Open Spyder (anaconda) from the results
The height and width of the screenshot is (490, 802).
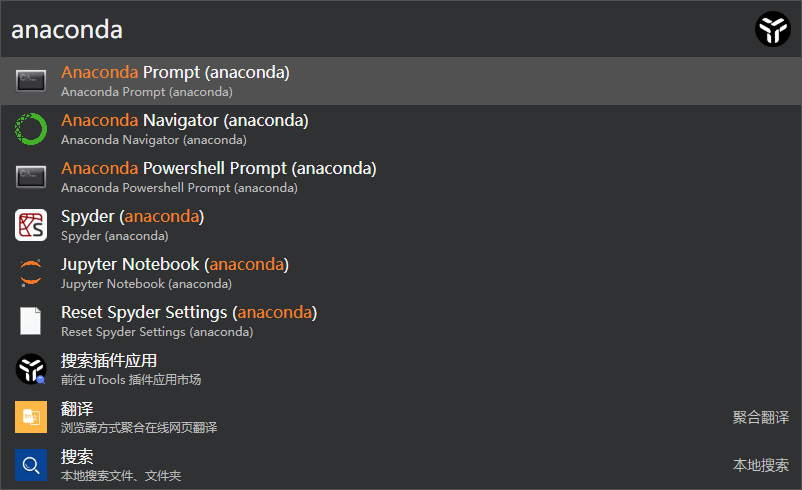point(401,225)
